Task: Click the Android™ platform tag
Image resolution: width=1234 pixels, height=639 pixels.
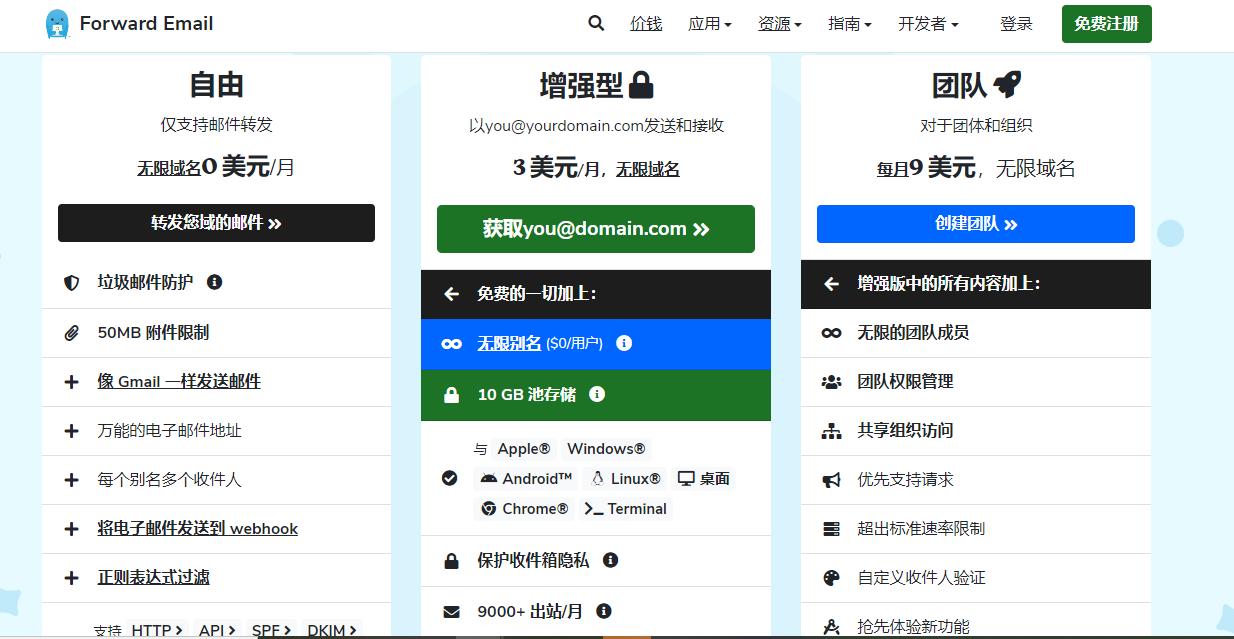Action: [526, 479]
